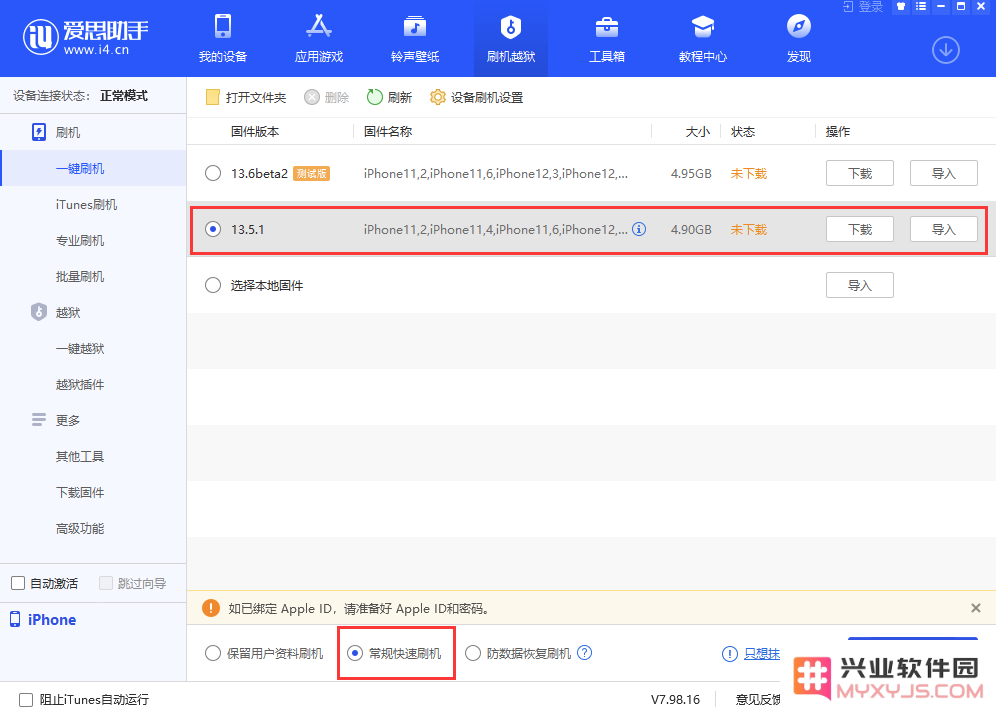
Task: Select 一键刷机 in sidebar
Action: pyautogui.click(x=93, y=168)
